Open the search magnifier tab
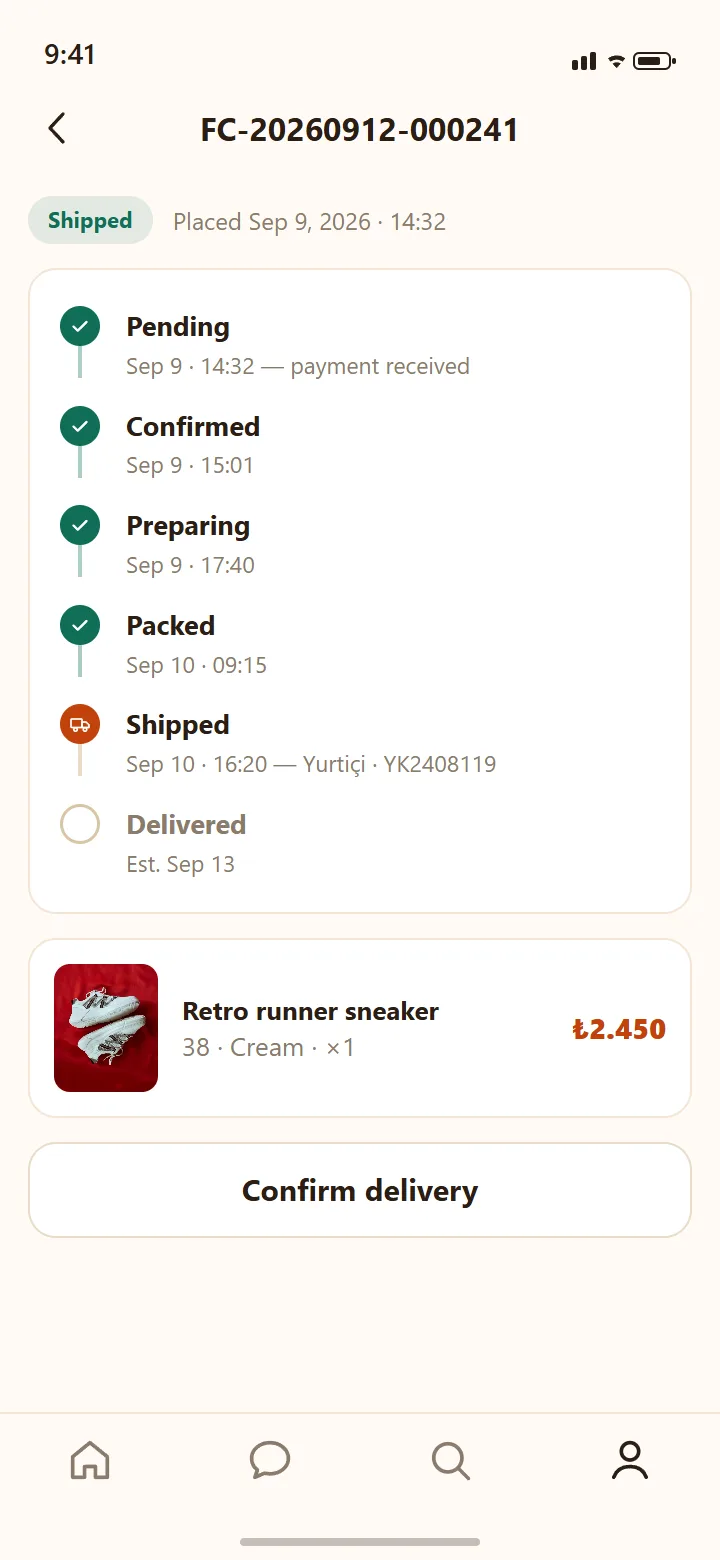The width and height of the screenshot is (720, 1560). click(x=450, y=1460)
